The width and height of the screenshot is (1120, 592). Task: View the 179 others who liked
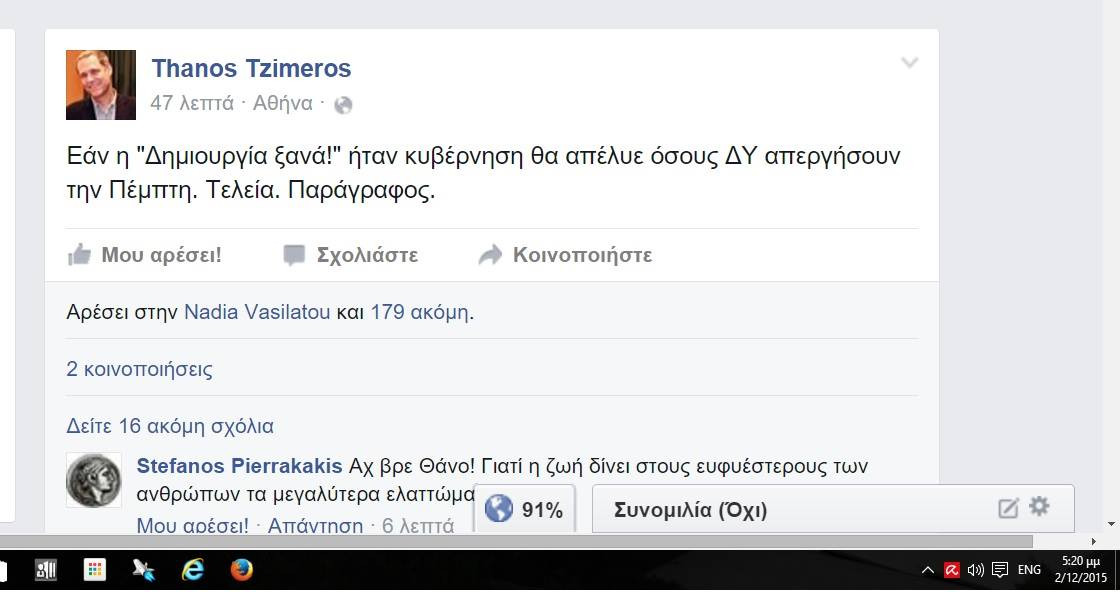point(419,312)
